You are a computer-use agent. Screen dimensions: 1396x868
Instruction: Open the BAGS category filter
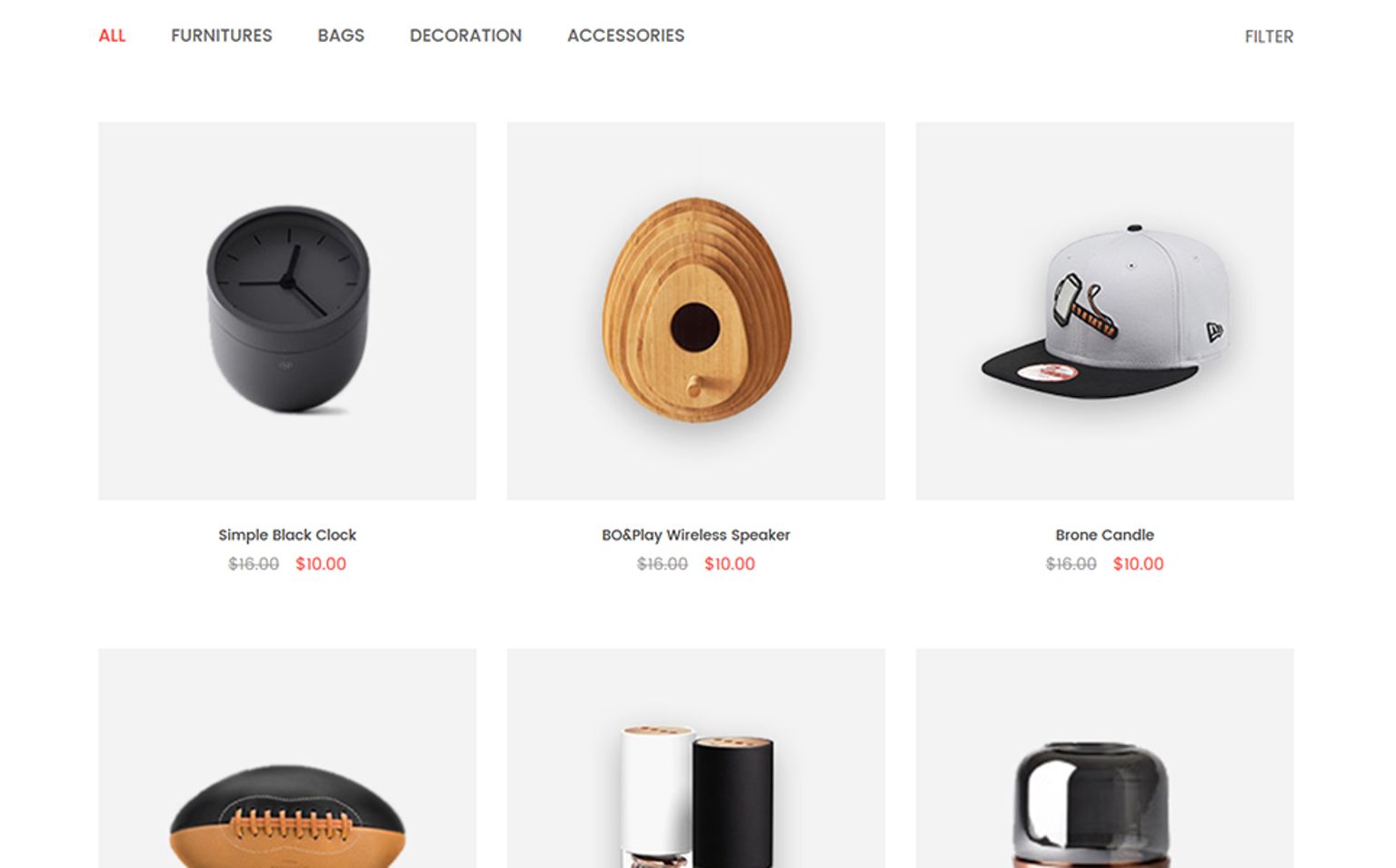(x=341, y=35)
